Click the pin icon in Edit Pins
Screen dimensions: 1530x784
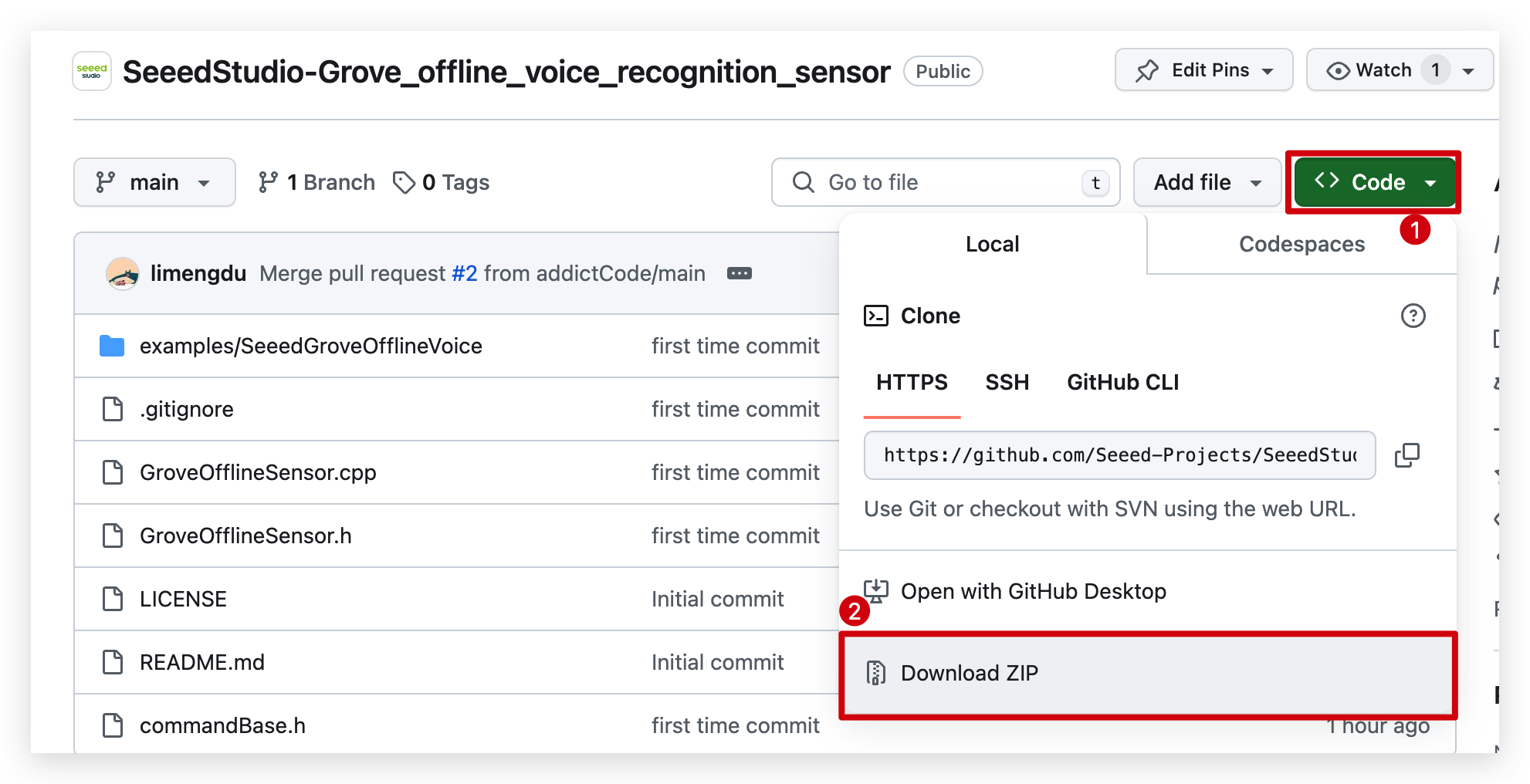point(1147,71)
